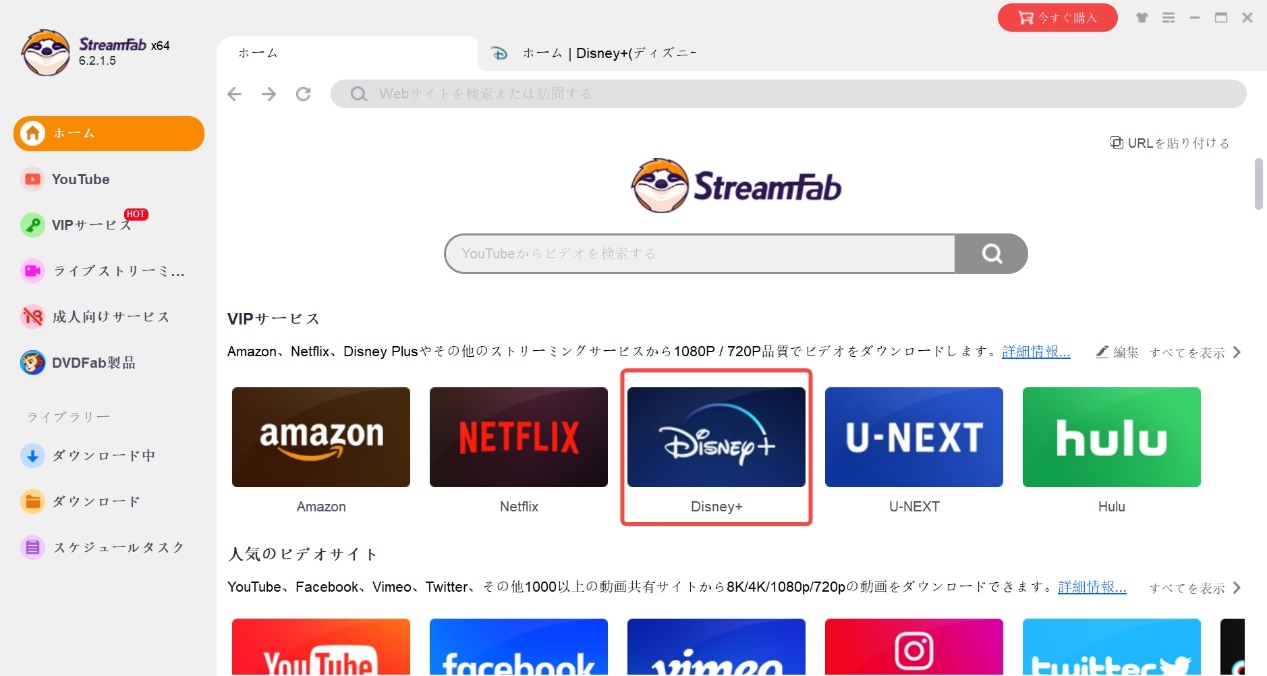This screenshot has width=1267, height=676.
Task: Click the Hulu label text
Action: (x=1112, y=507)
